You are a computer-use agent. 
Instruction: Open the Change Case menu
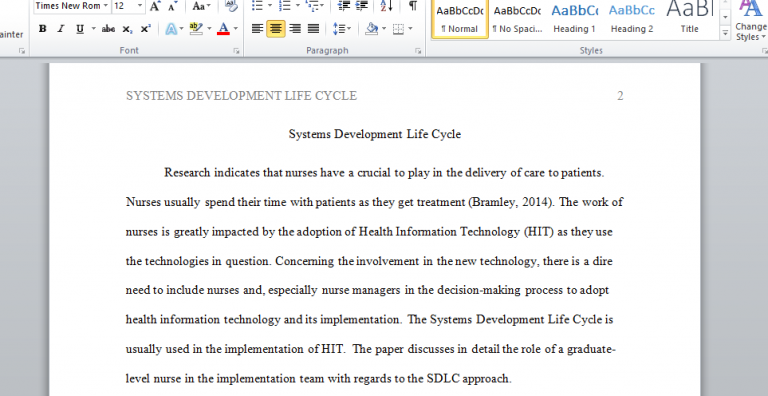pos(201,6)
